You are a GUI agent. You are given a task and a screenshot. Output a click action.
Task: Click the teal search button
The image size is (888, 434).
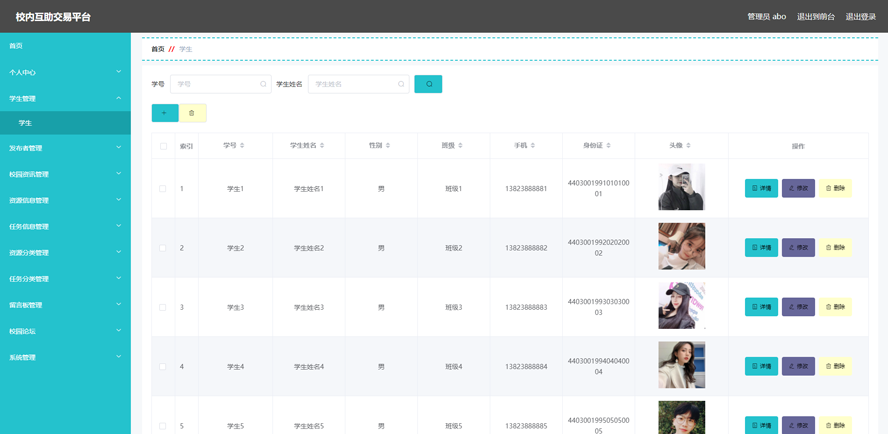pyautogui.click(x=428, y=84)
